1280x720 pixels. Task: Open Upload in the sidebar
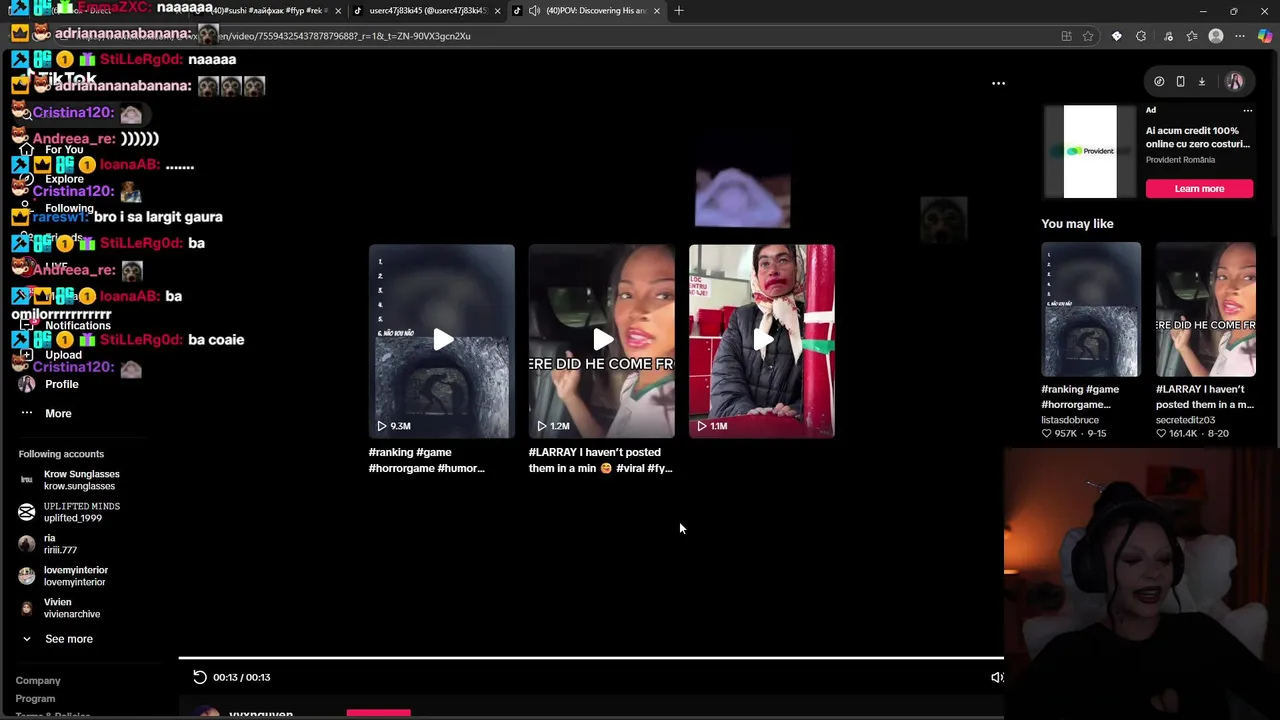click(x=63, y=355)
